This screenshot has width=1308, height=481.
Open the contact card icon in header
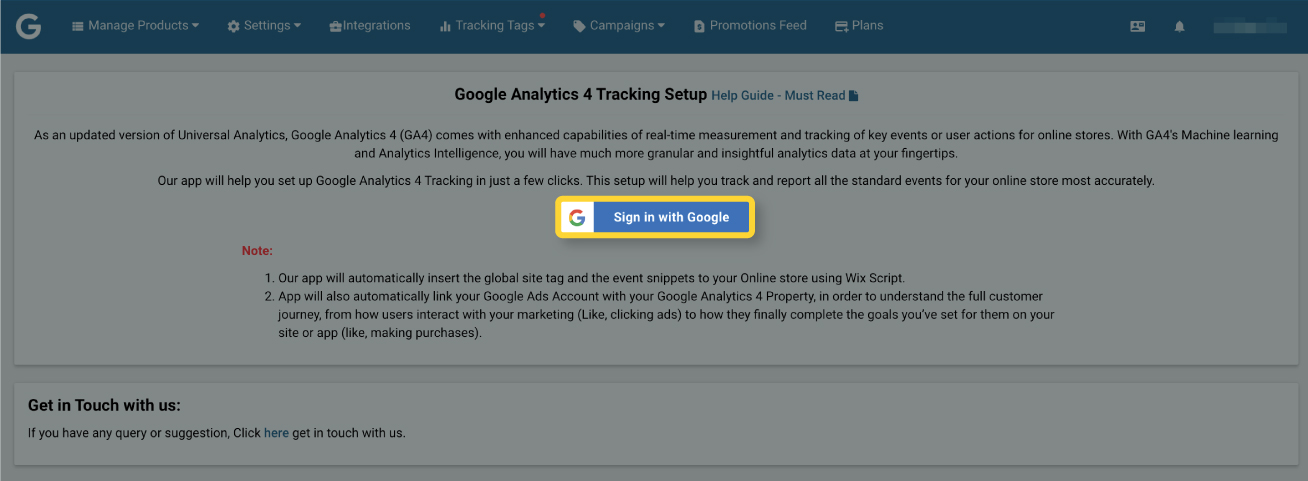point(1137,27)
